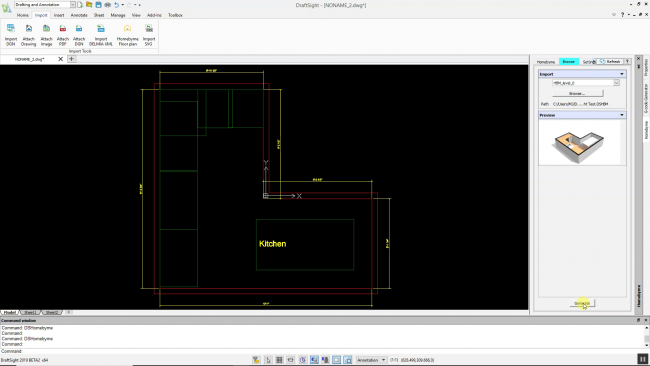The height and width of the screenshot is (366, 650).
Task: Open the undo history dropdown arrow
Action: (123, 5)
